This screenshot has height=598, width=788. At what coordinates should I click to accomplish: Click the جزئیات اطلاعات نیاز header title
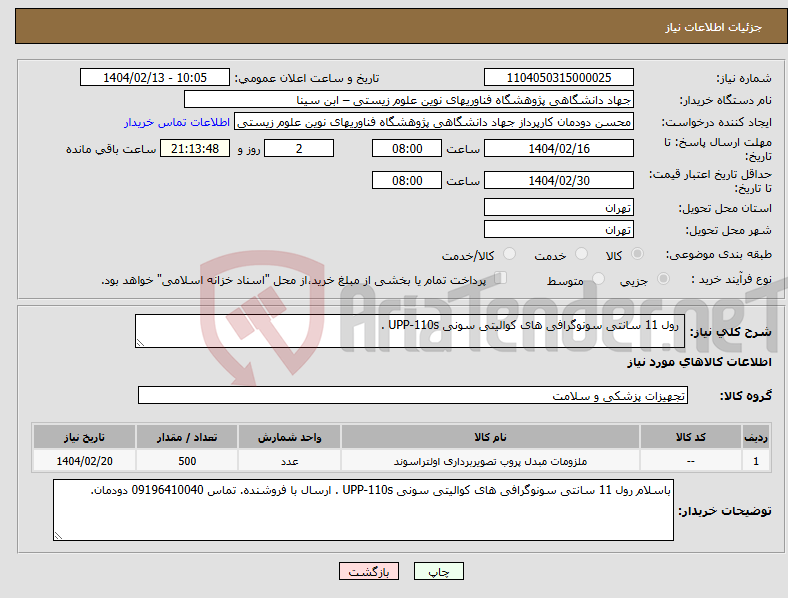(714, 27)
